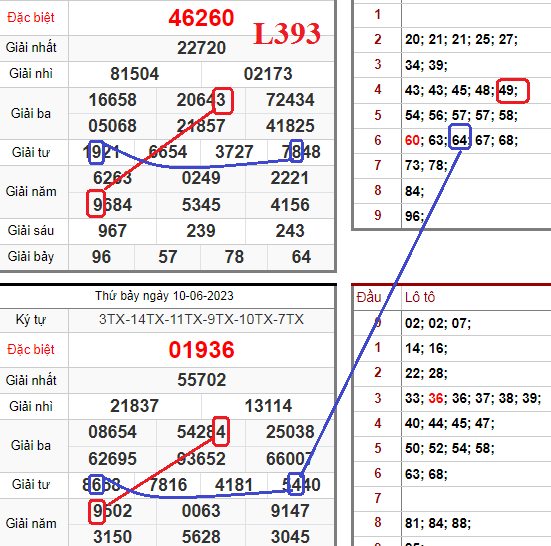551x546 pixels.
Task: Click the red-boxed 49 in lô tô row 4
Action: pos(512,91)
